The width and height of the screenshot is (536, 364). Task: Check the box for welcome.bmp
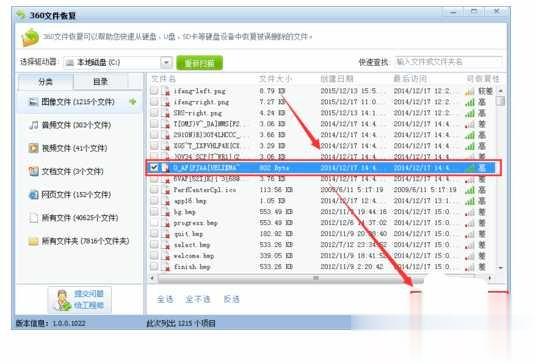point(154,255)
